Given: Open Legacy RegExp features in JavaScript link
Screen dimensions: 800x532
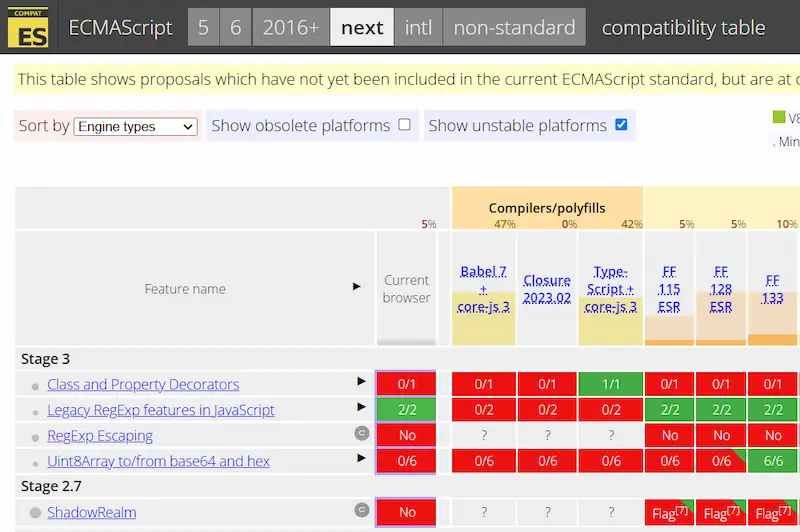Looking at the screenshot, I should [x=161, y=410].
